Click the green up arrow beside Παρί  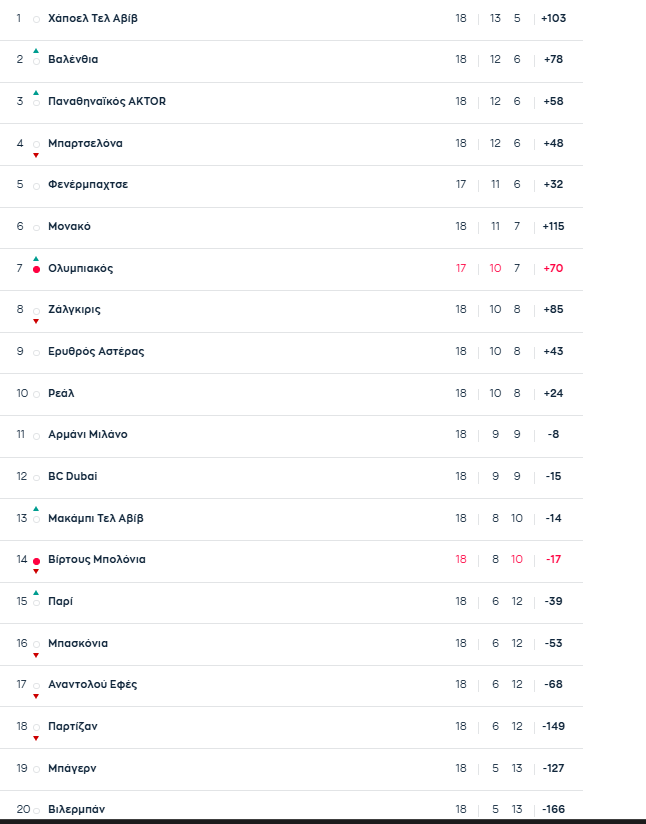click(x=36, y=592)
